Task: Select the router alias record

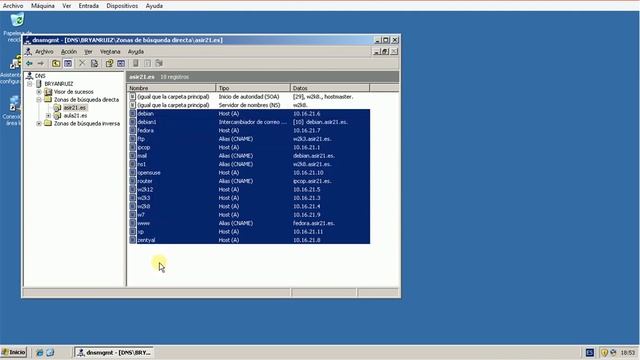Action: coord(249,181)
